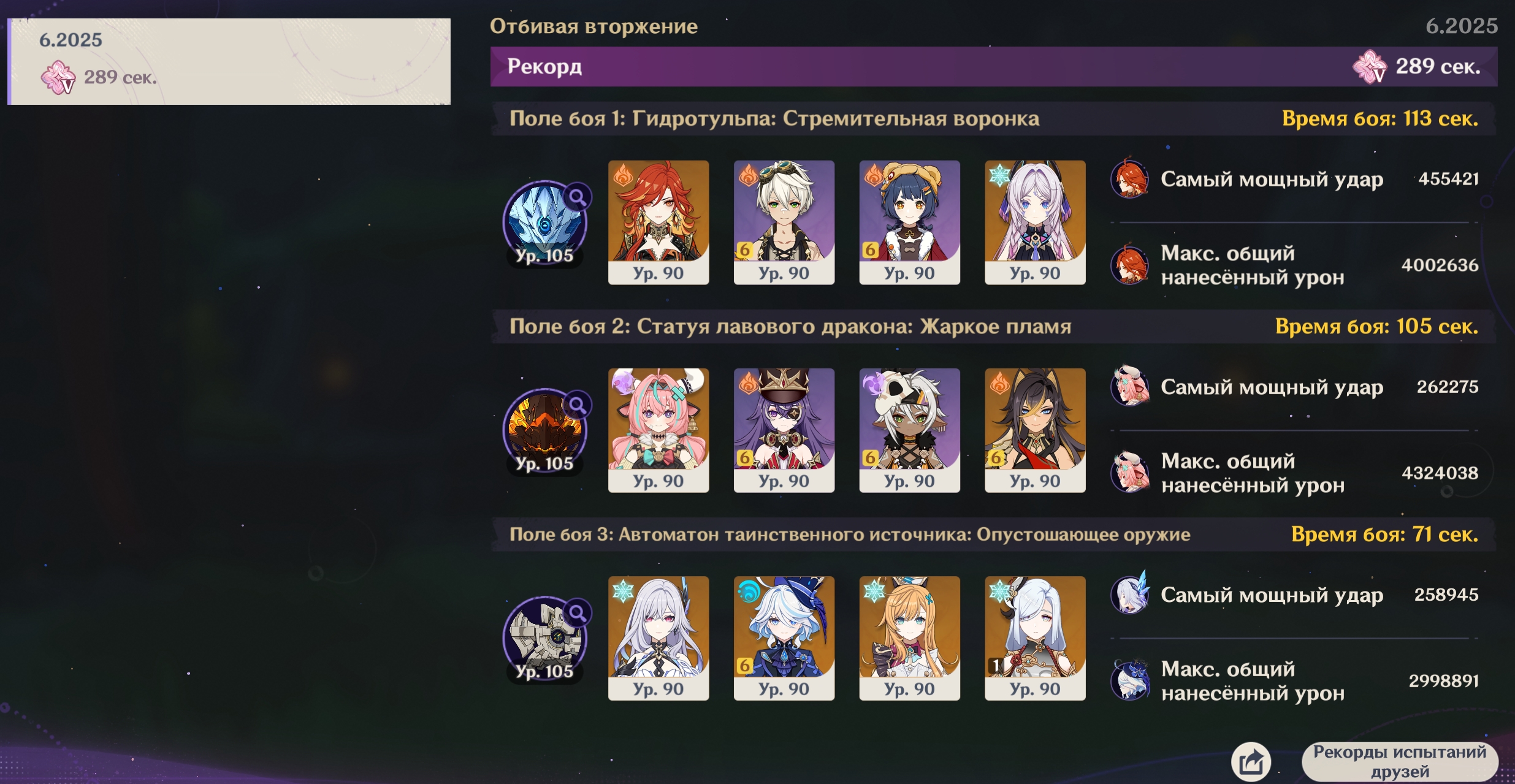The height and width of the screenshot is (784, 1515).
Task: Select the orange-haired Cryo character card
Action: pos(910,638)
